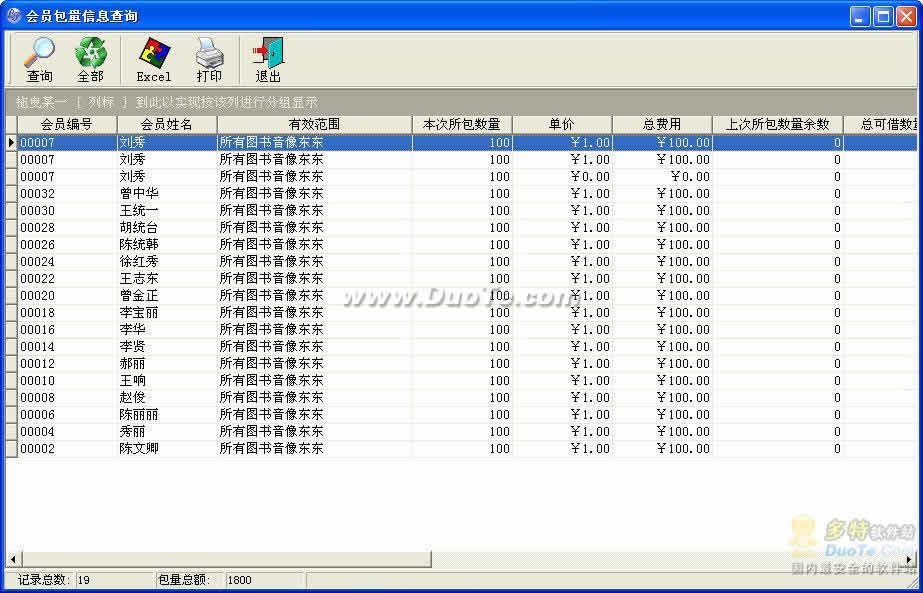Click the app icon in the title bar
Image resolution: width=923 pixels, height=593 pixels.
click(x=14, y=15)
